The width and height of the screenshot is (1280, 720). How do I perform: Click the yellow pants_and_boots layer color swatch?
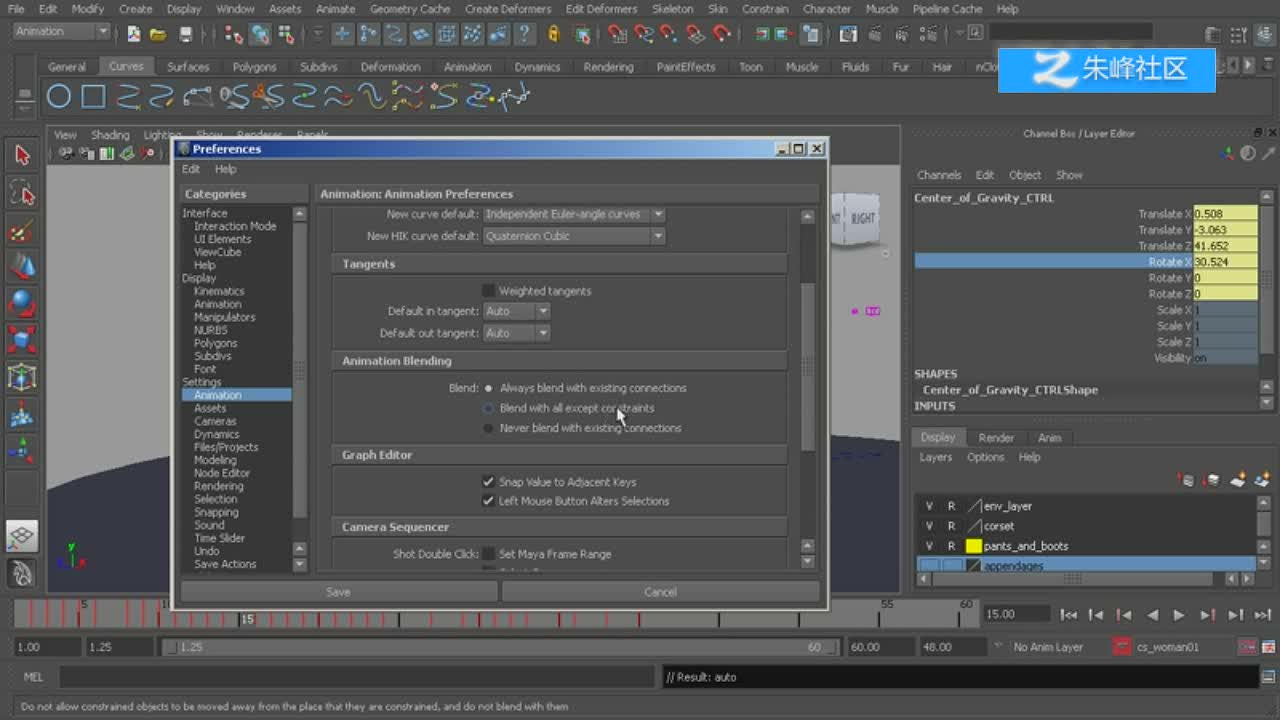pyautogui.click(x=973, y=546)
